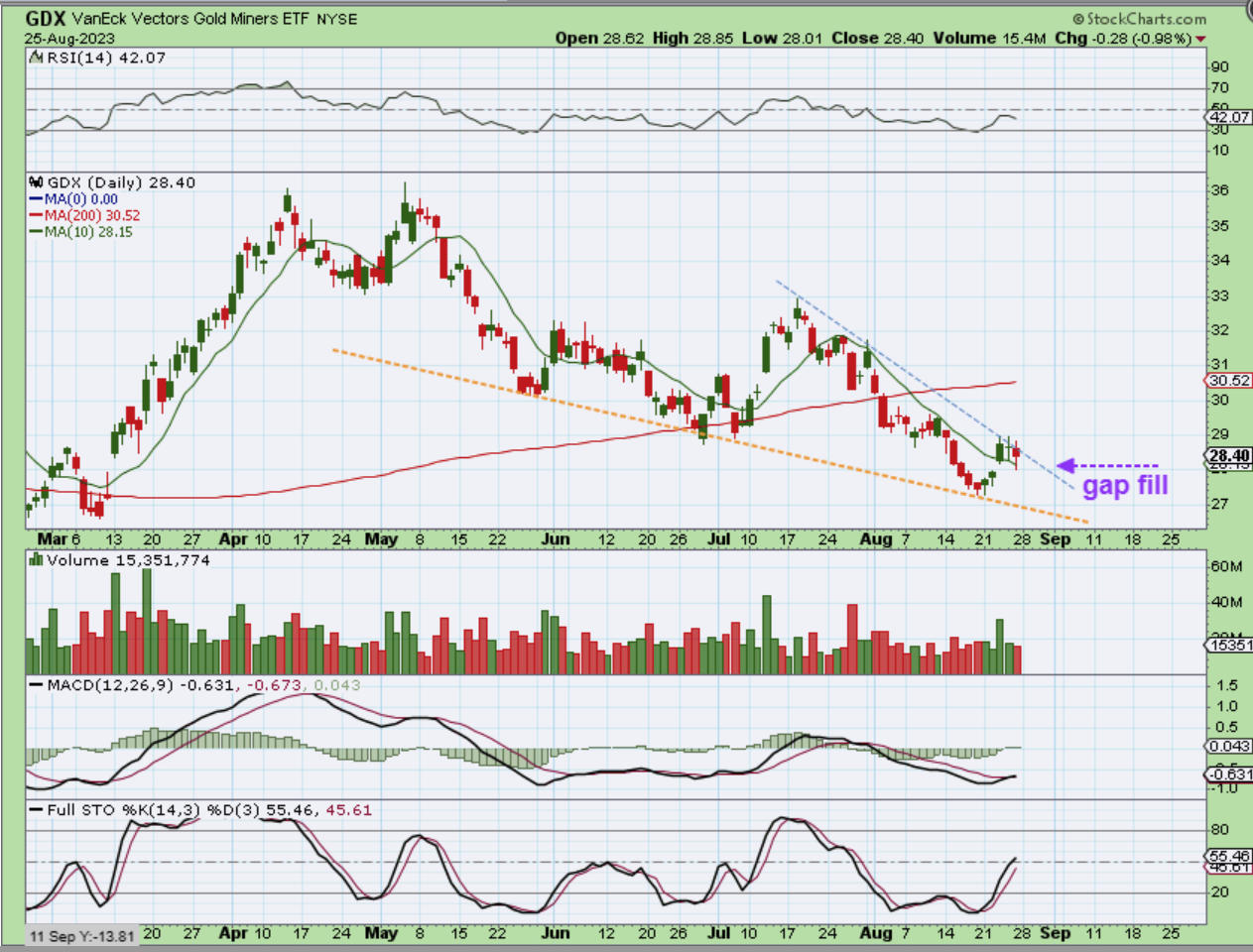Click the NYSE exchange label
Image resolution: width=1253 pixels, height=952 pixels.
click(336, 19)
